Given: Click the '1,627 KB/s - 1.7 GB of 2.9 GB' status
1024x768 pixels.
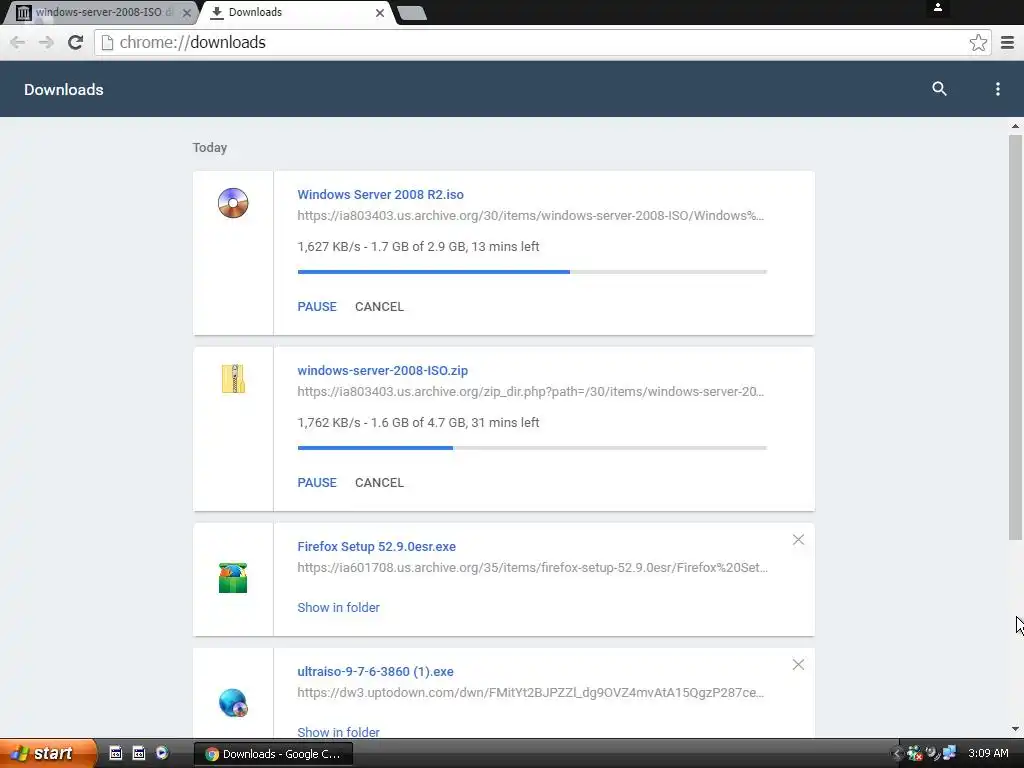Looking at the screenshot, I should point(418,247).
